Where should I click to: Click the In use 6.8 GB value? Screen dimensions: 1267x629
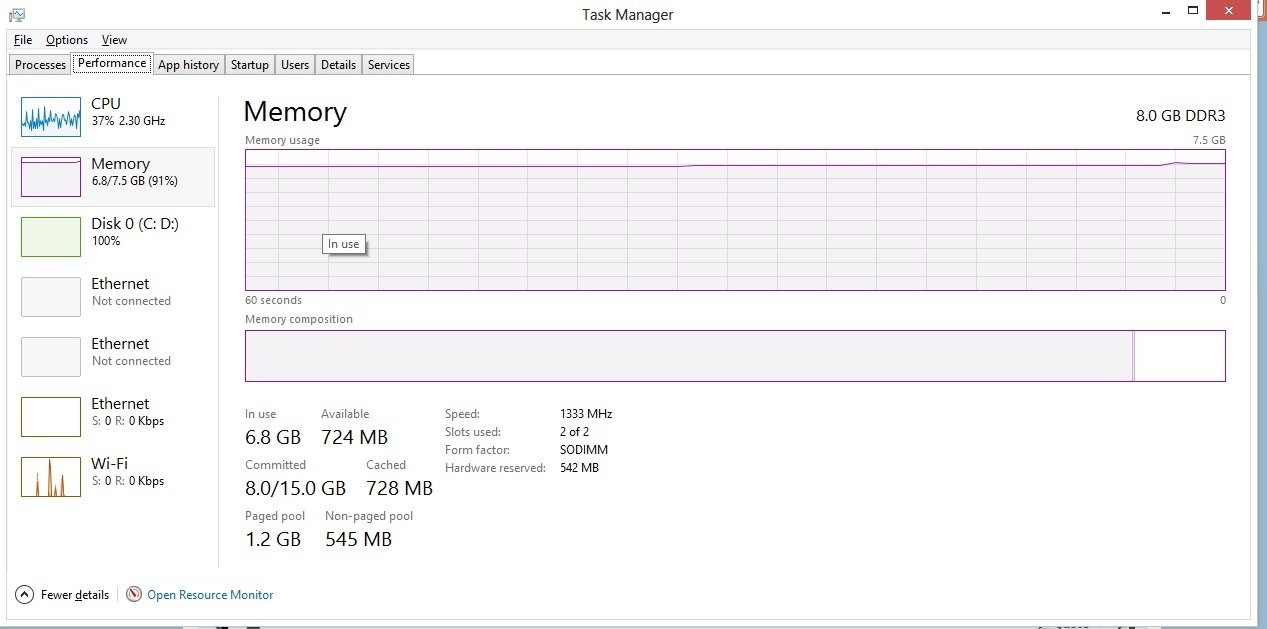coord(273,437)
